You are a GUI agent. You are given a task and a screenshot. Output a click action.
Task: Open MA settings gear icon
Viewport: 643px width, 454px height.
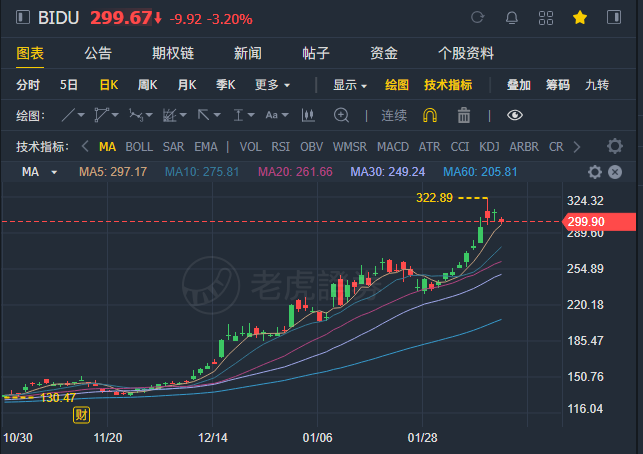(x=595, y=172)
